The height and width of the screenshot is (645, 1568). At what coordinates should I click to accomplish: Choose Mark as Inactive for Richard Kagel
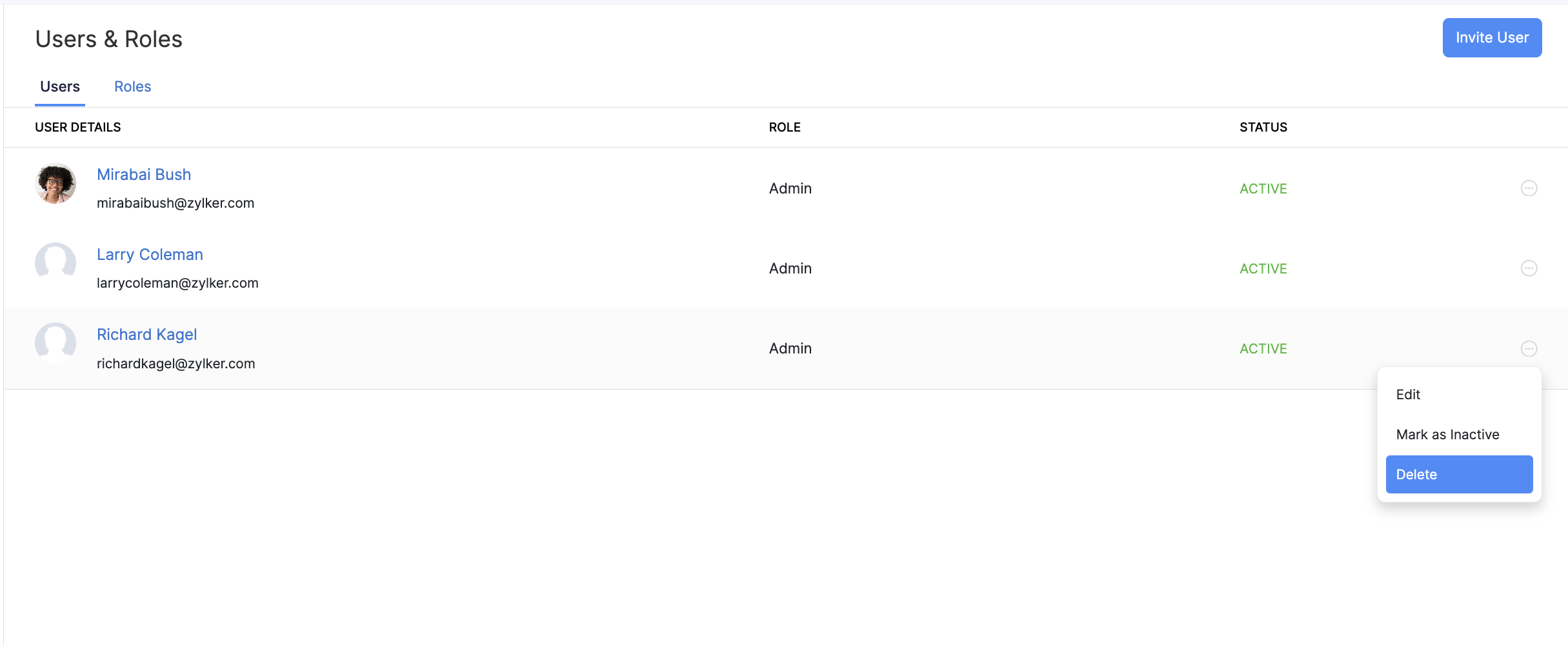pos(1447,434)
